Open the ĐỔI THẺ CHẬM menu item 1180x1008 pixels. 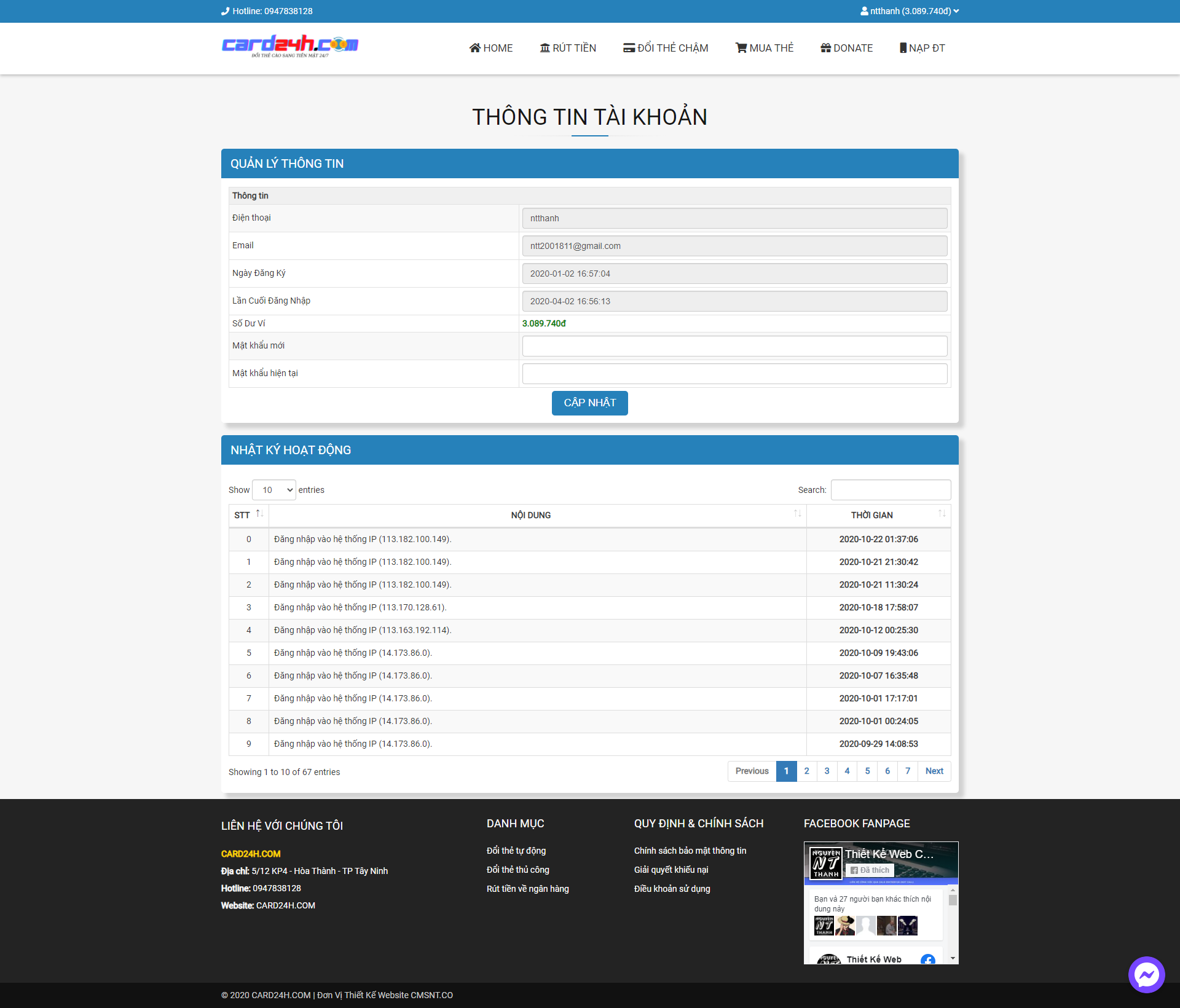coord(666,48)
